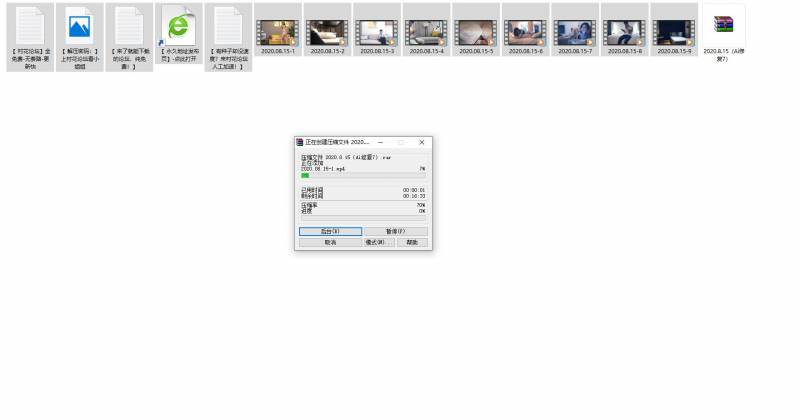Select video file 2020.08.15-2

tap(327, 32)
